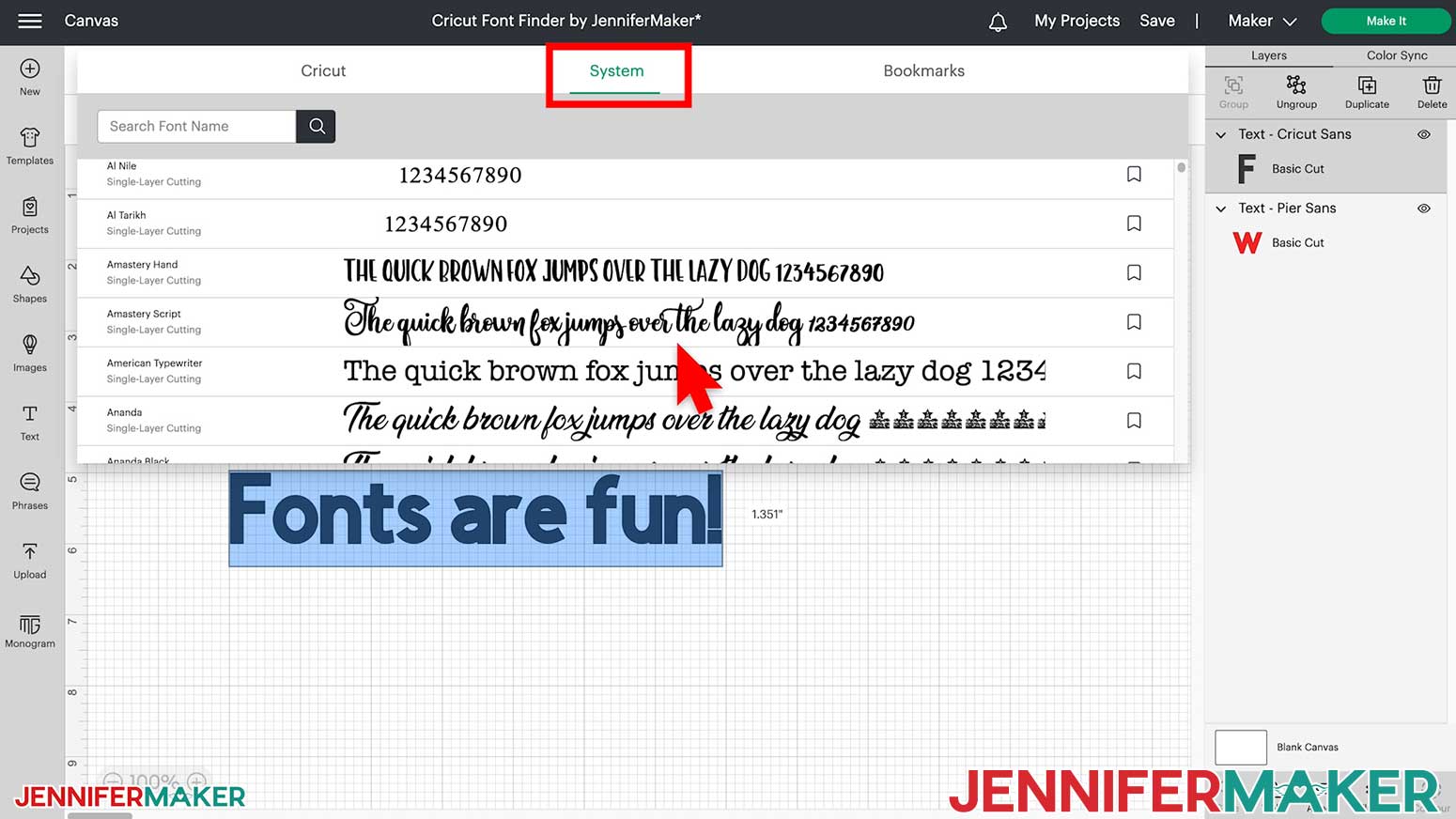Collapse the Text - Cricut Sans layer group
1456x819 pixels.
click(x=1221, y=134)
